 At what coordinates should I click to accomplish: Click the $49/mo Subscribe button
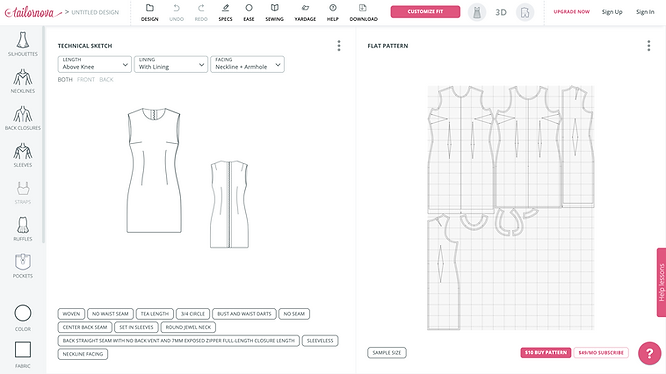pos(601,352)
